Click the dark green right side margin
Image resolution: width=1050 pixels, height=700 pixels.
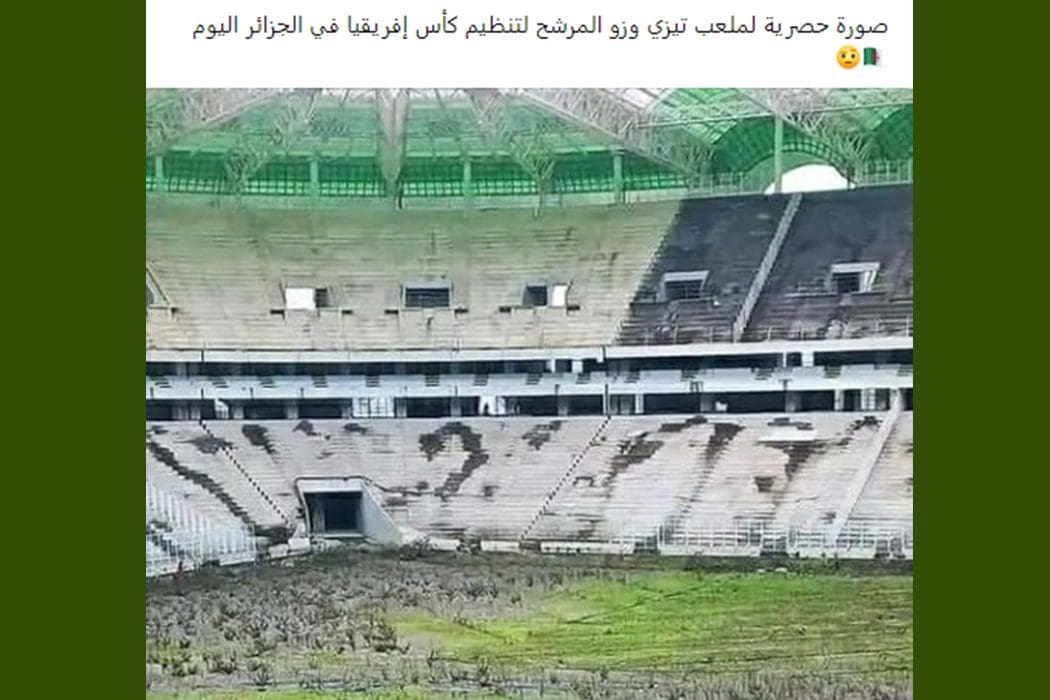981,350
